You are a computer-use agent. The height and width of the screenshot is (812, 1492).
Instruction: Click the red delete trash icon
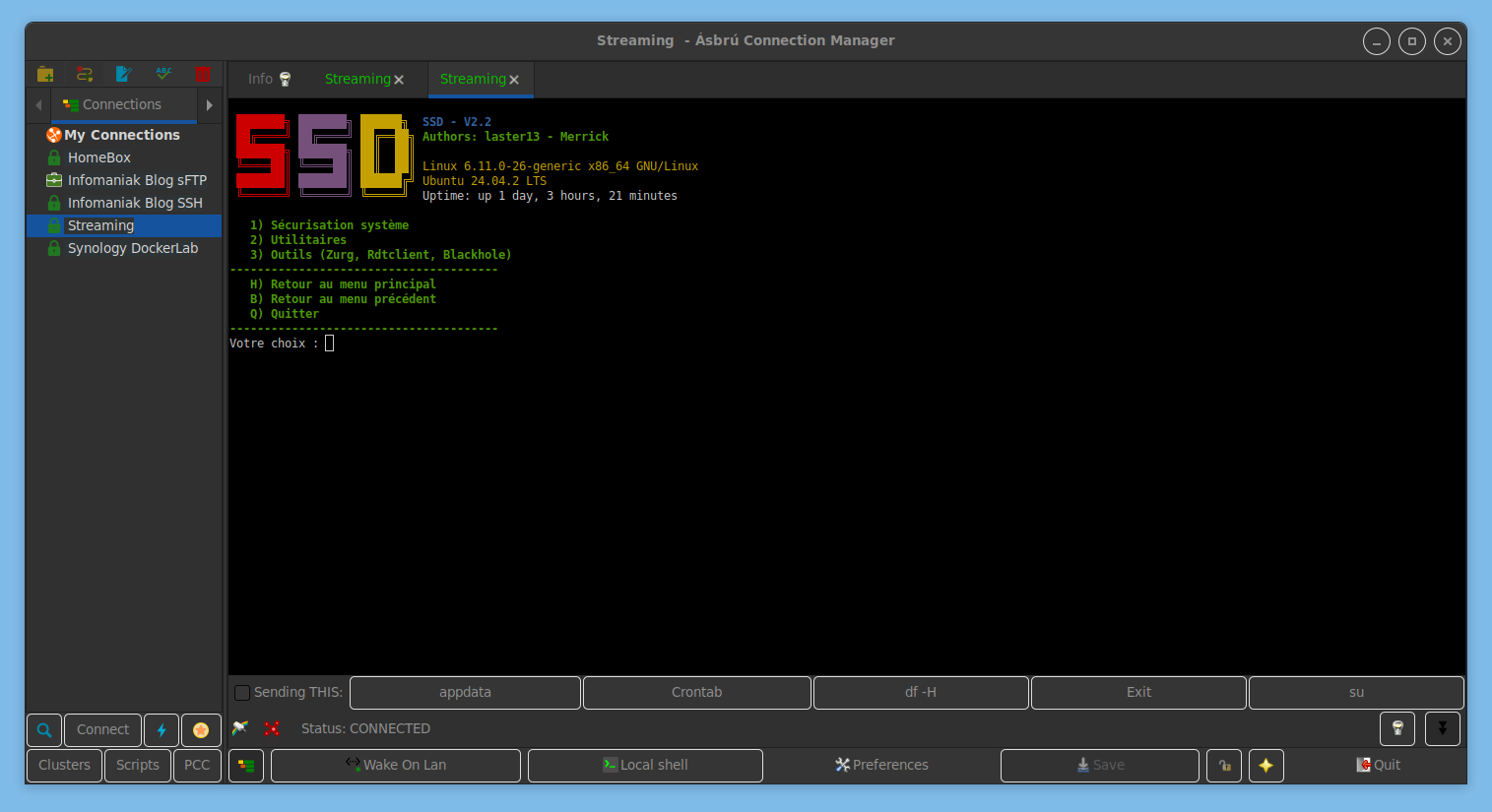pyautogui.click(x=203, y=74)
